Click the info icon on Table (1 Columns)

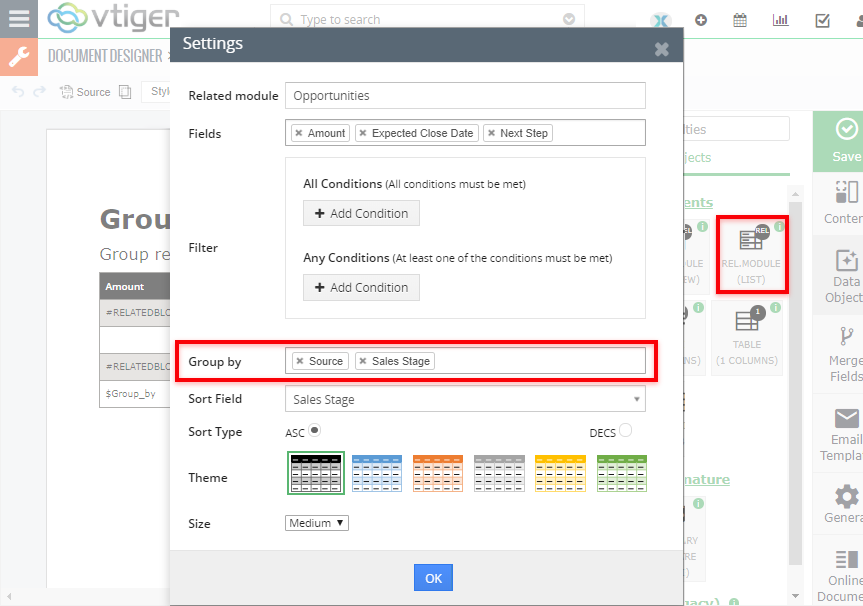775,308
